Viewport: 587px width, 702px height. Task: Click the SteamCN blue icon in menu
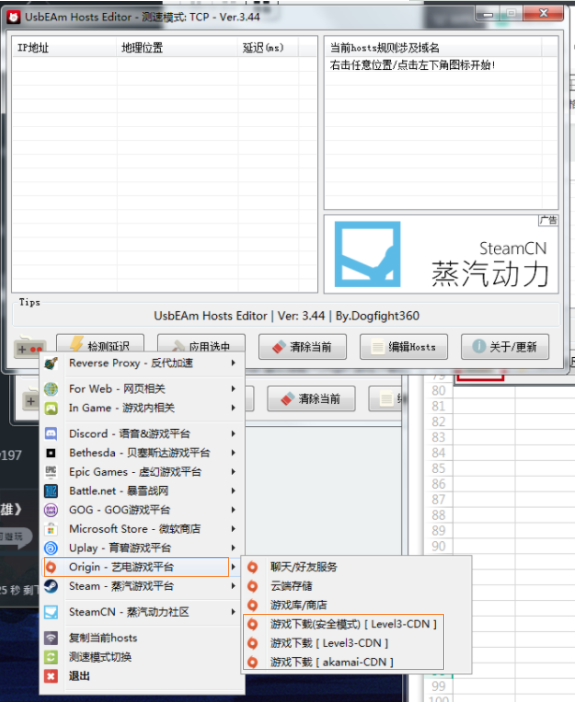(51, 612)
